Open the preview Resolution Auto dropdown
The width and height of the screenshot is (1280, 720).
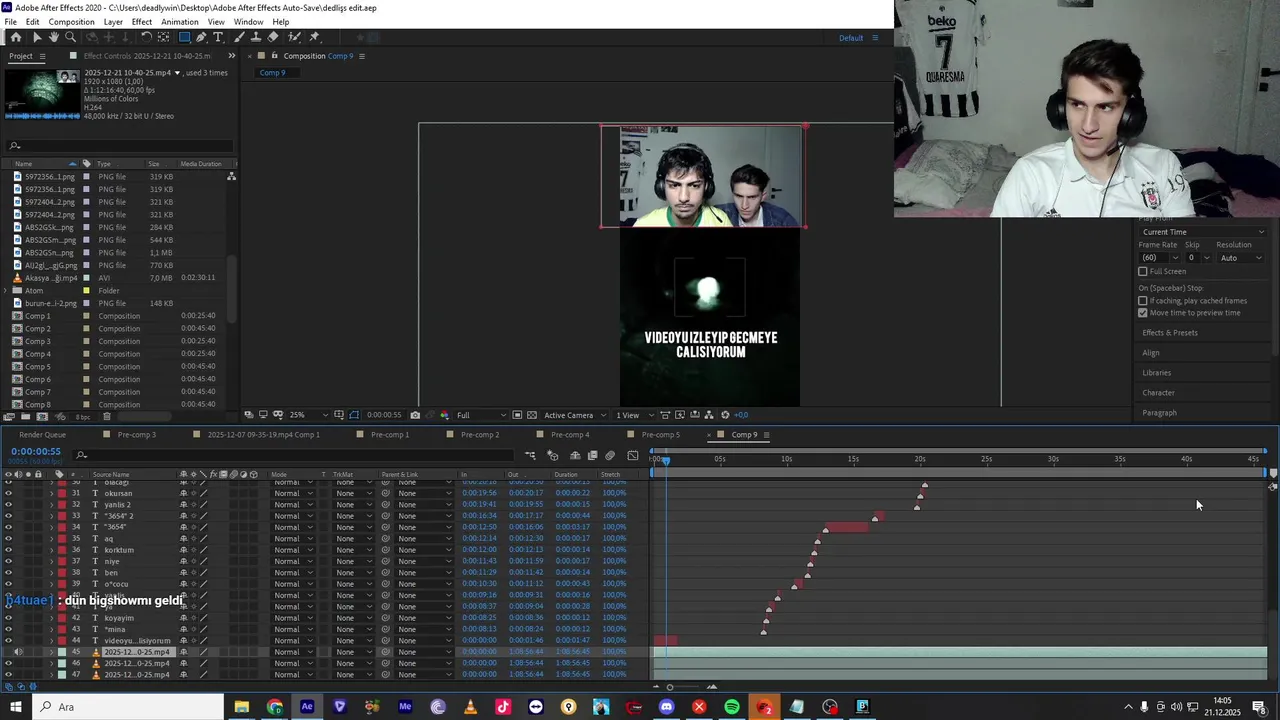pos(1240,258)
